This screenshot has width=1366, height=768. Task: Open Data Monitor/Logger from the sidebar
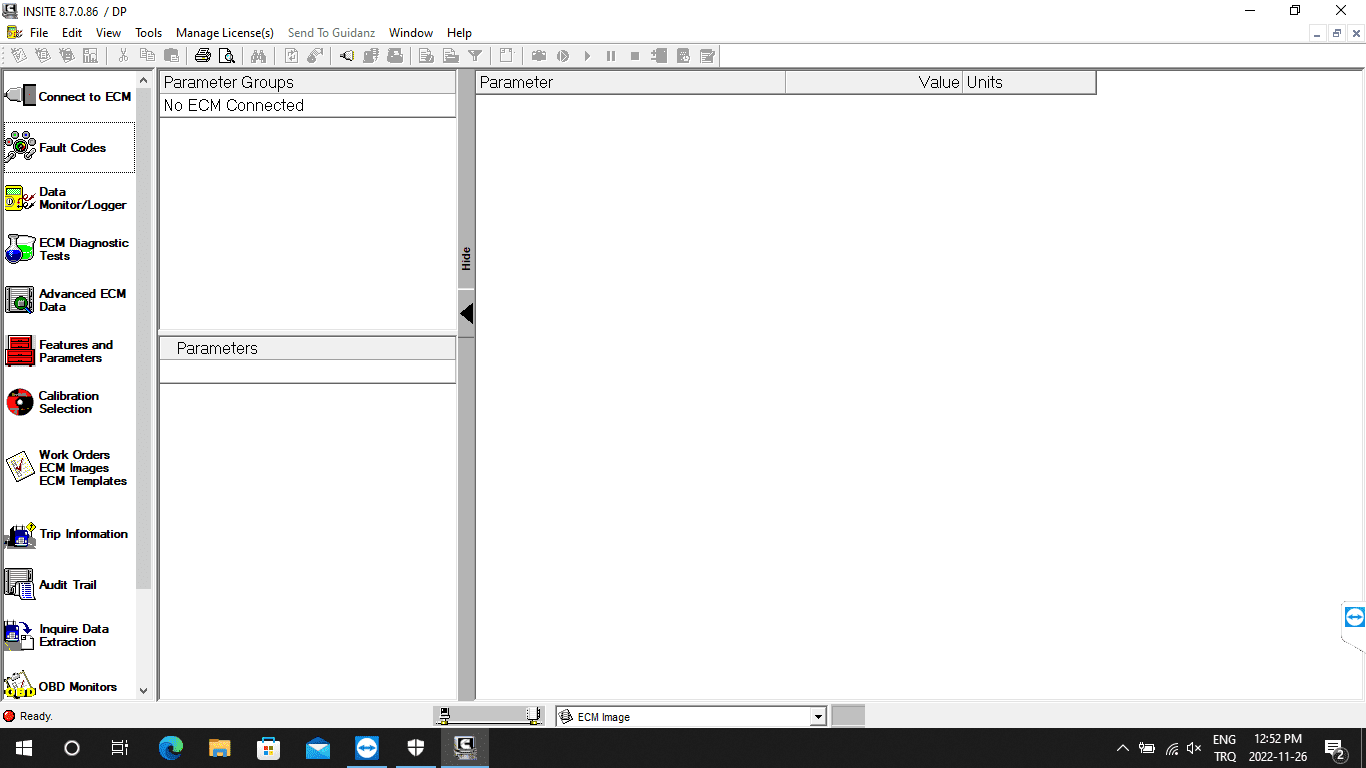tap(68, 199)
